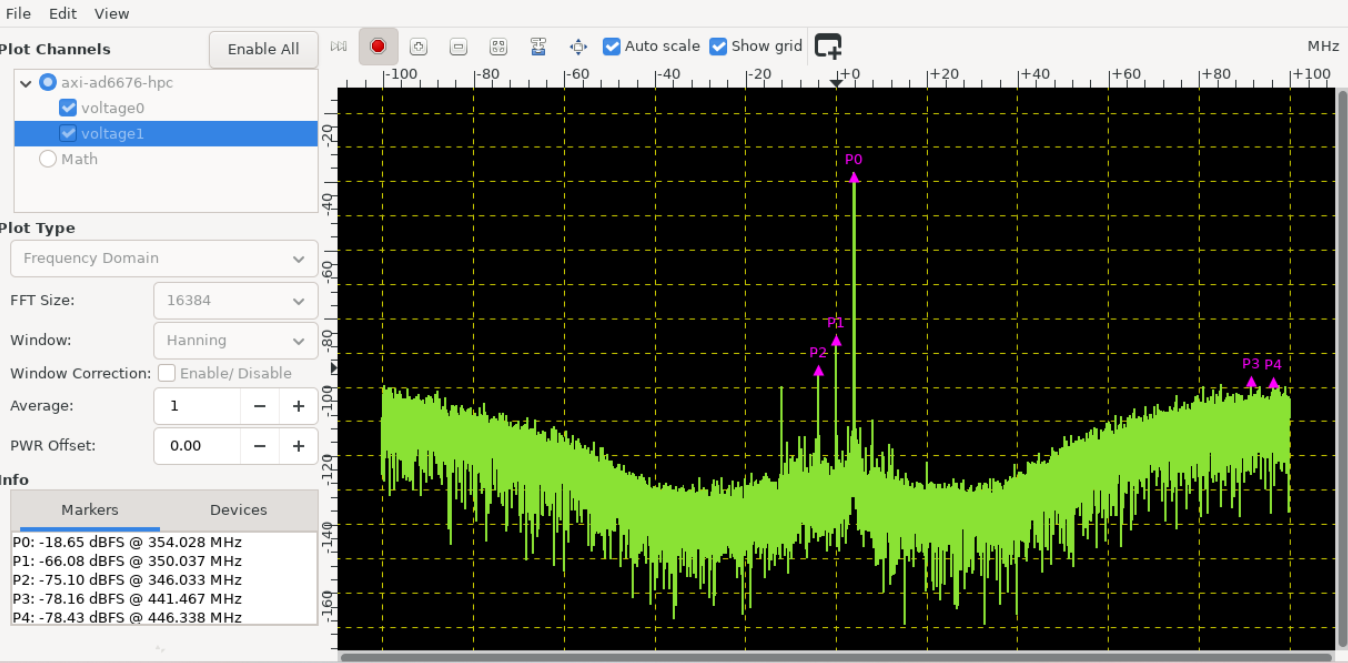Click the fullscreen arrows icon
The height and width of the screenshot is (663, 1348).
578,46
